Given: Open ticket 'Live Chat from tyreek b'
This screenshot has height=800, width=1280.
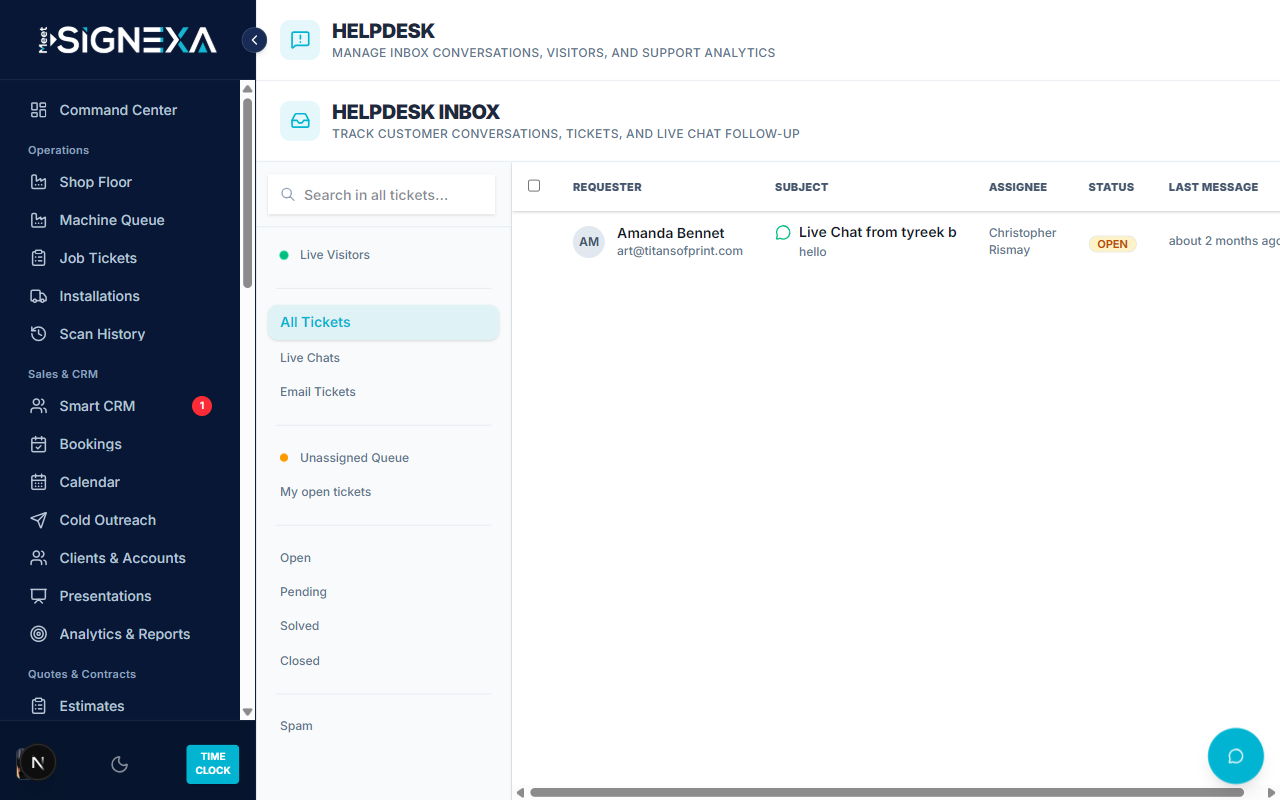Looking at the screenshot, I should coord(878,232).
